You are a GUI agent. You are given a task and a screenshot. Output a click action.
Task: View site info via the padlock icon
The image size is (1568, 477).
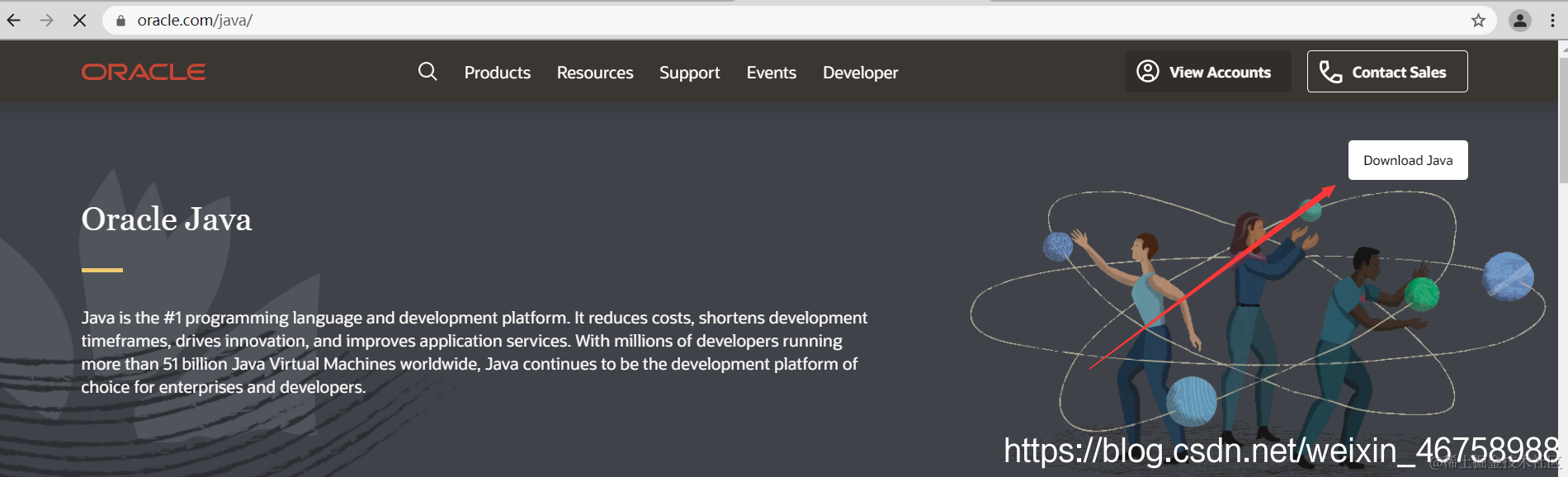coord(120,21)
